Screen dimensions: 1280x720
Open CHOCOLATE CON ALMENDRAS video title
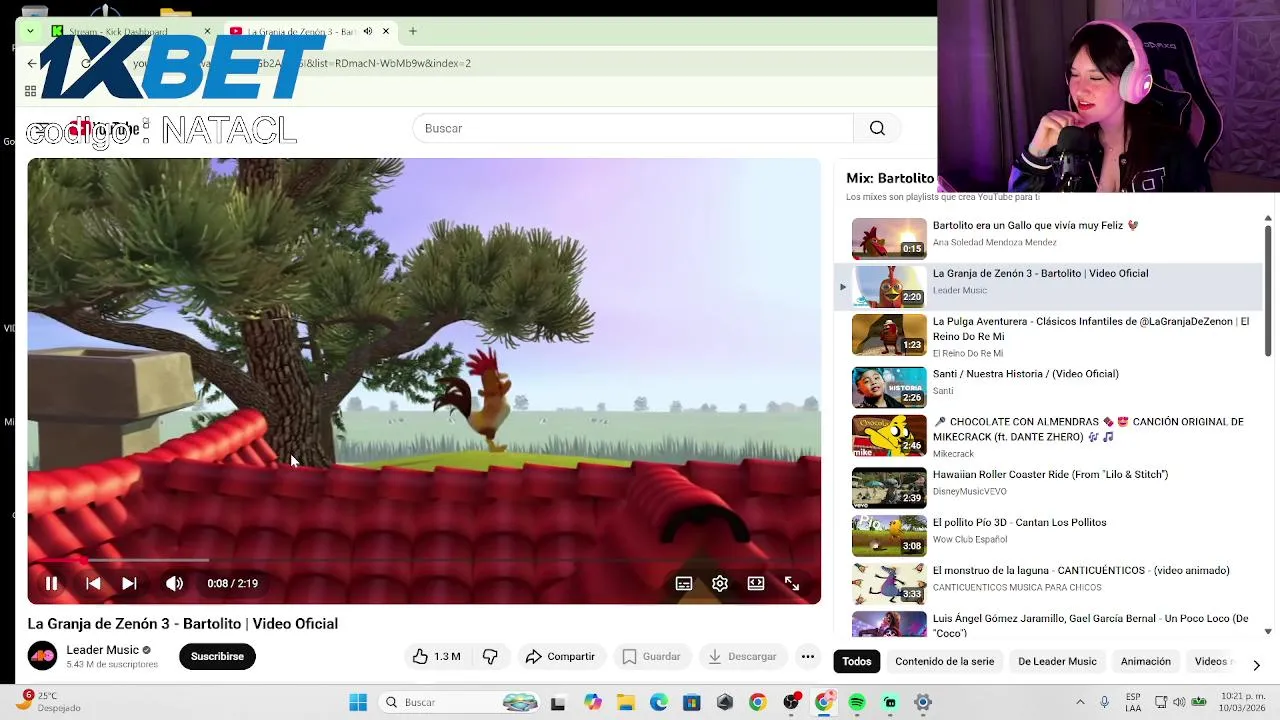coord(1088,429)
